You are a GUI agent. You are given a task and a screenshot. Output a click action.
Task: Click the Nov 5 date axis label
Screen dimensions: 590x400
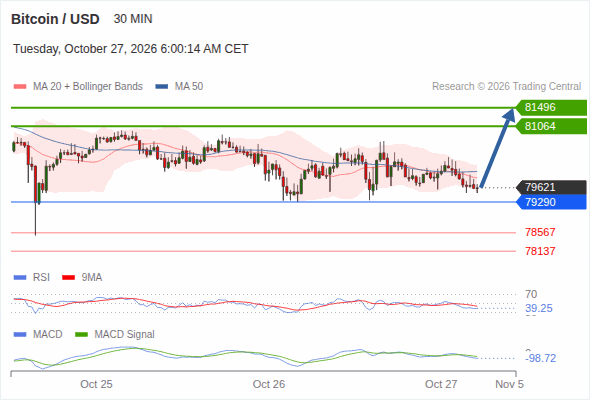pyautogui.click(x=509, y=384)
